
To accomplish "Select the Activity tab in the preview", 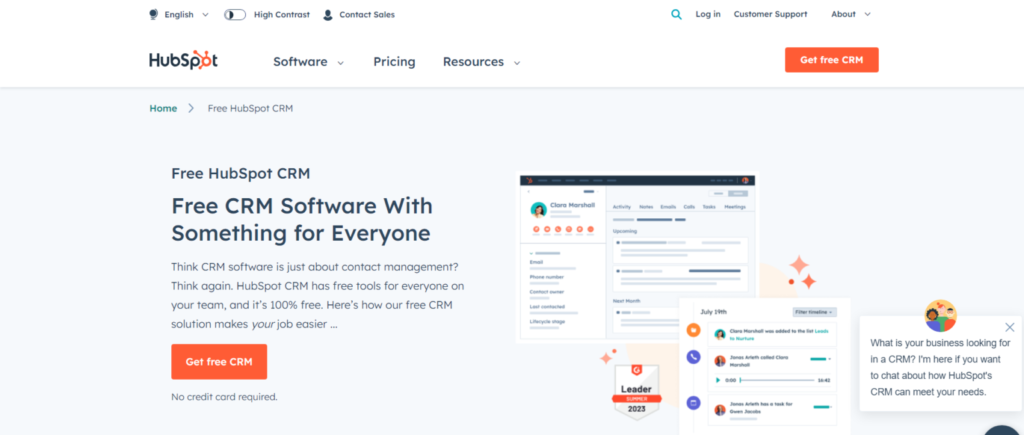I will point(622,207).
